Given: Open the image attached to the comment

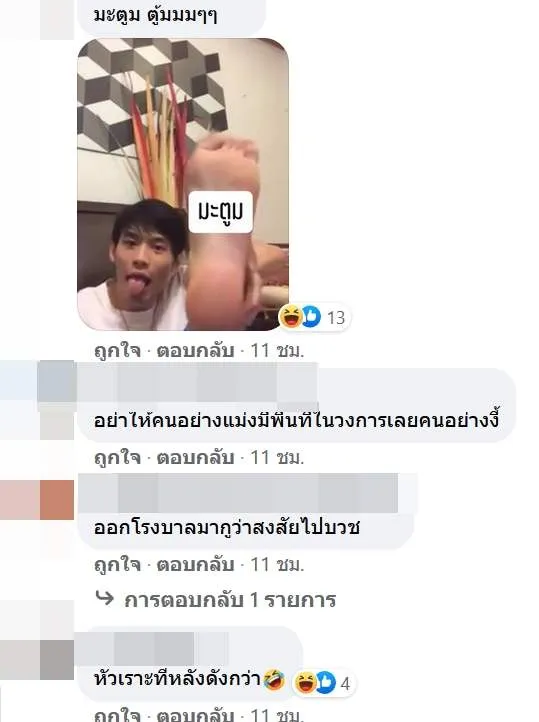Looking at the screenshot, I should [x=183, y=184].
